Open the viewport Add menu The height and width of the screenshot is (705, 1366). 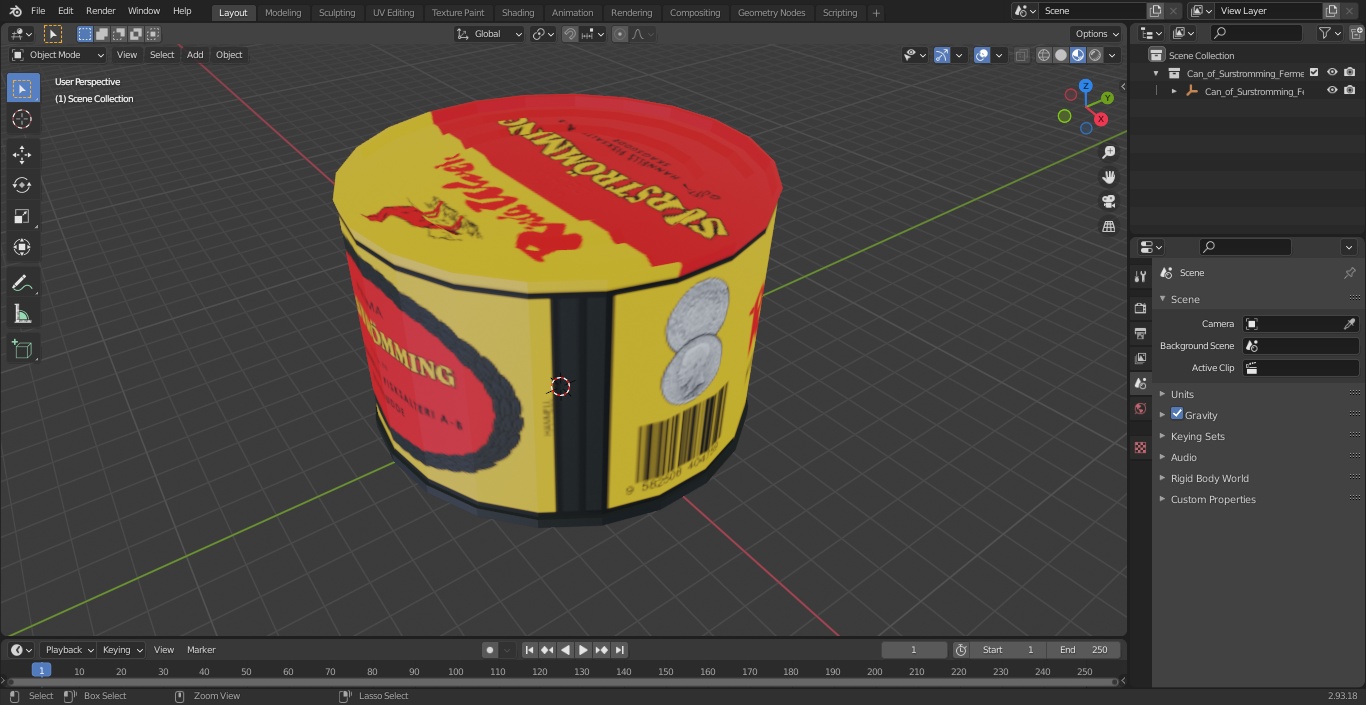click(195, 55)
